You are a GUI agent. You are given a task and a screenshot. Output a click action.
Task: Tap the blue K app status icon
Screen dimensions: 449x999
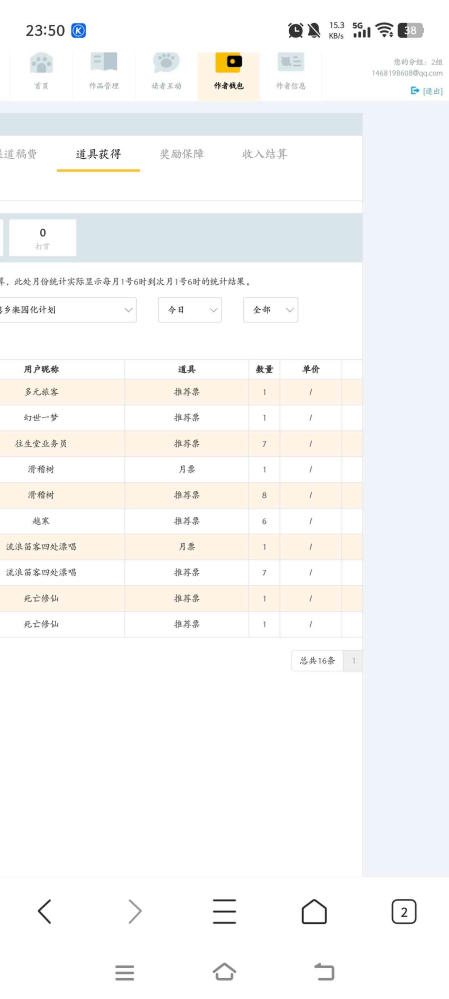point(78,30)
